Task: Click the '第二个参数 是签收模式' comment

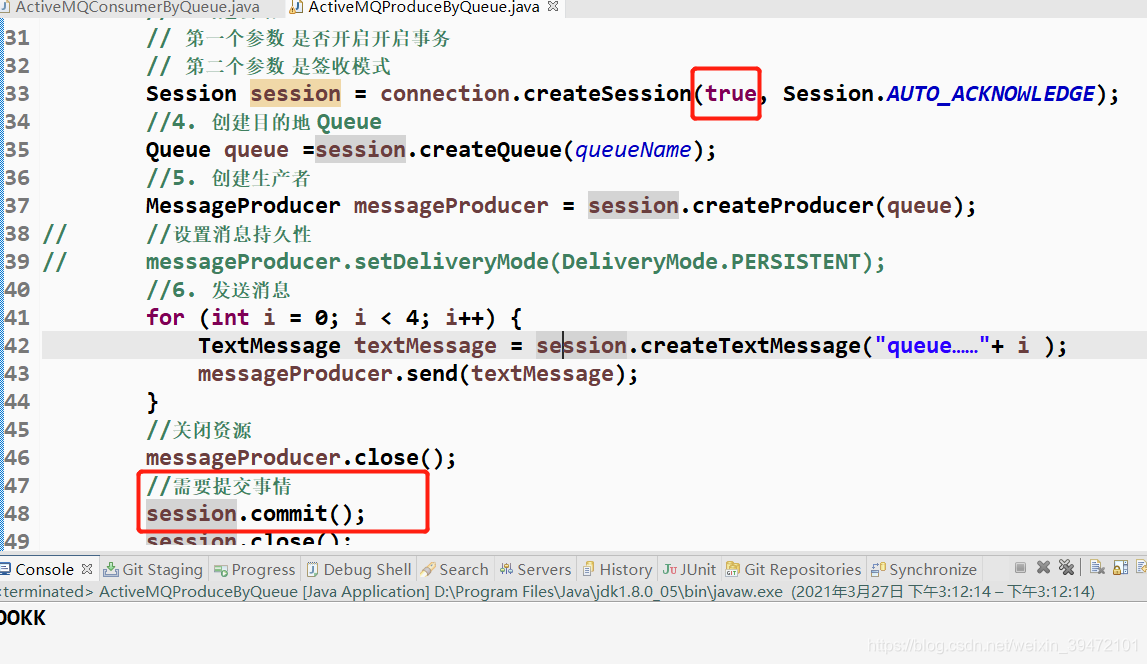Action: coord(268,66)
